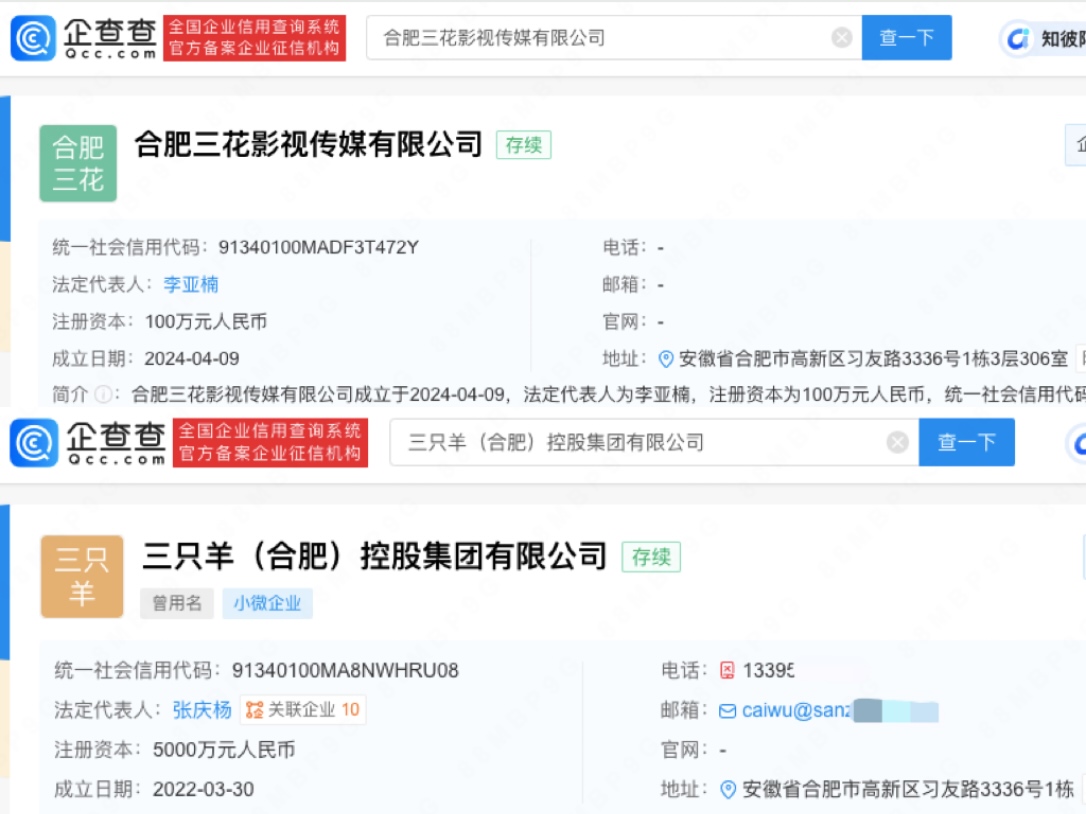Open the 知彼 assistant icon
Viewport: 1086px width, 814px height.
coord(1019,39)
